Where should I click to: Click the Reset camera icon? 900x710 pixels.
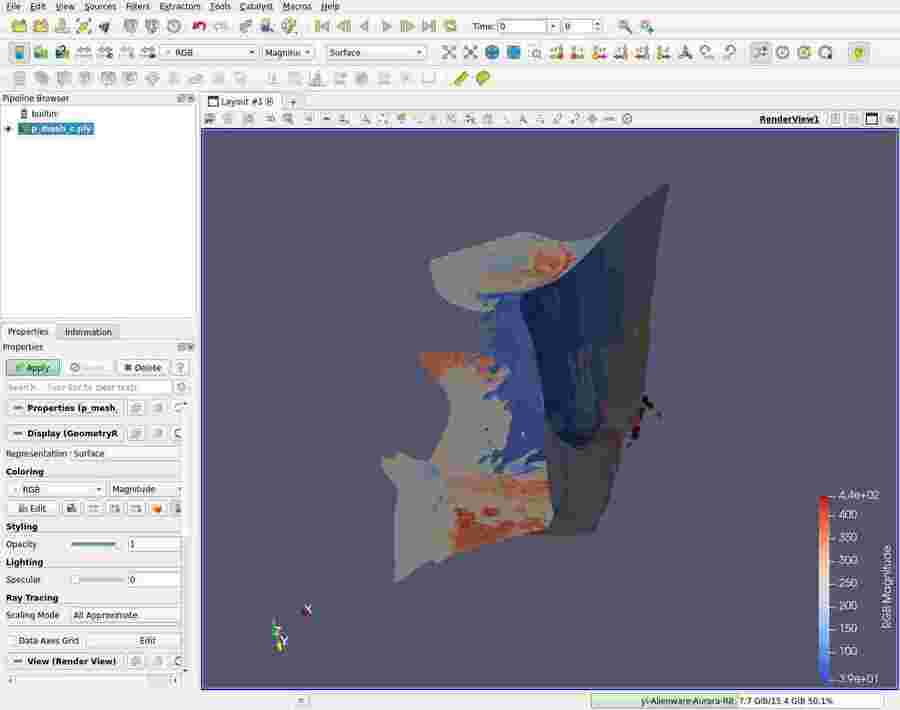(x=449, y=52)
